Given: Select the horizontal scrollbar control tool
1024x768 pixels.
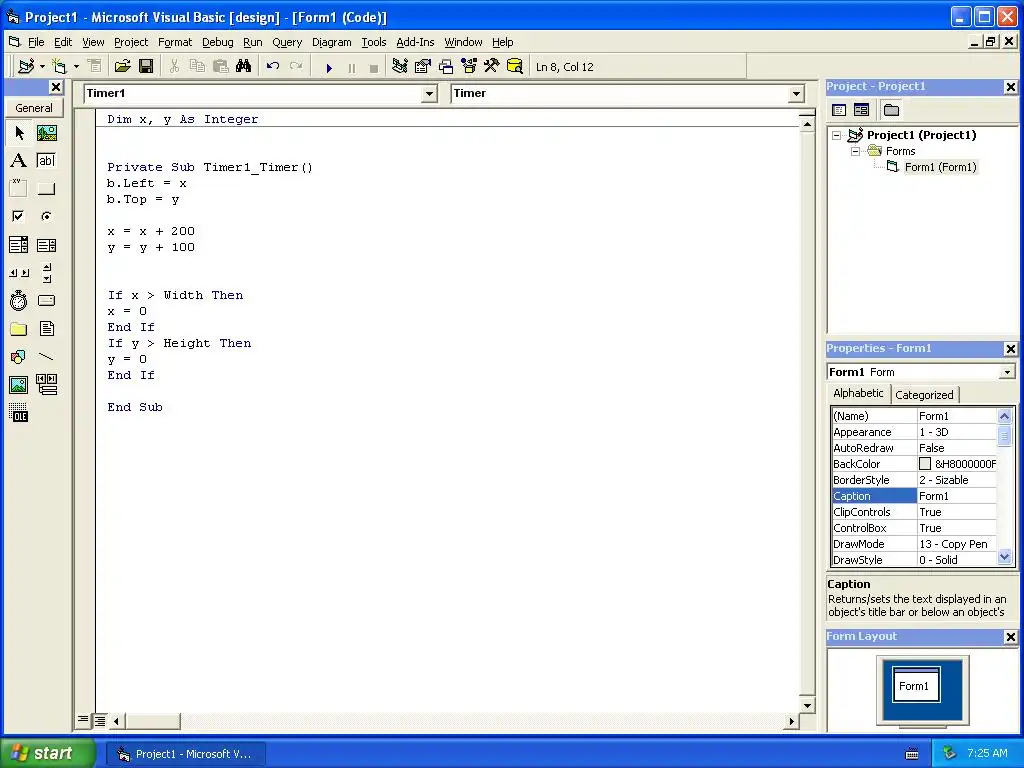Looking at the screenshot, I should (x=19, y=273).
